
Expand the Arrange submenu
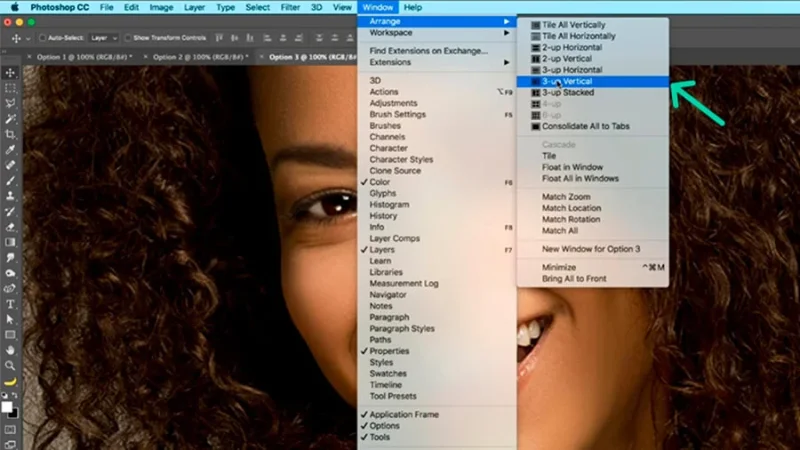click(437, 21)
